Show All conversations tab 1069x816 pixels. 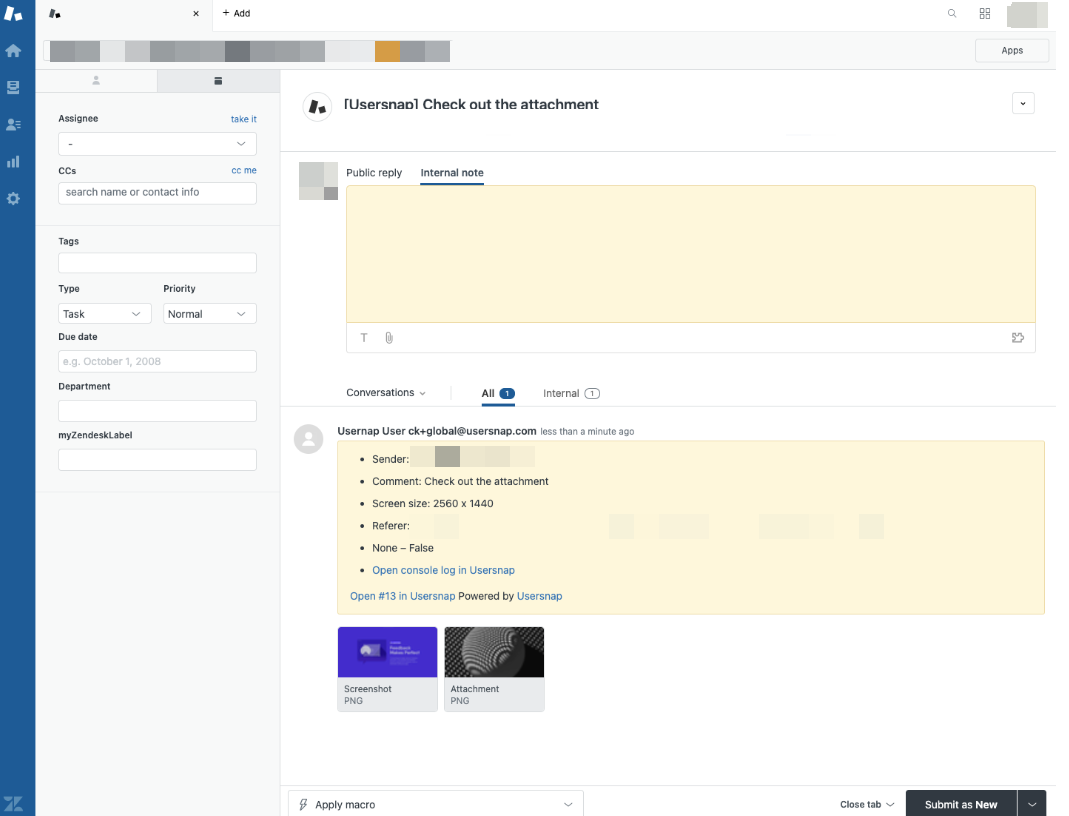tap(498, 393)
